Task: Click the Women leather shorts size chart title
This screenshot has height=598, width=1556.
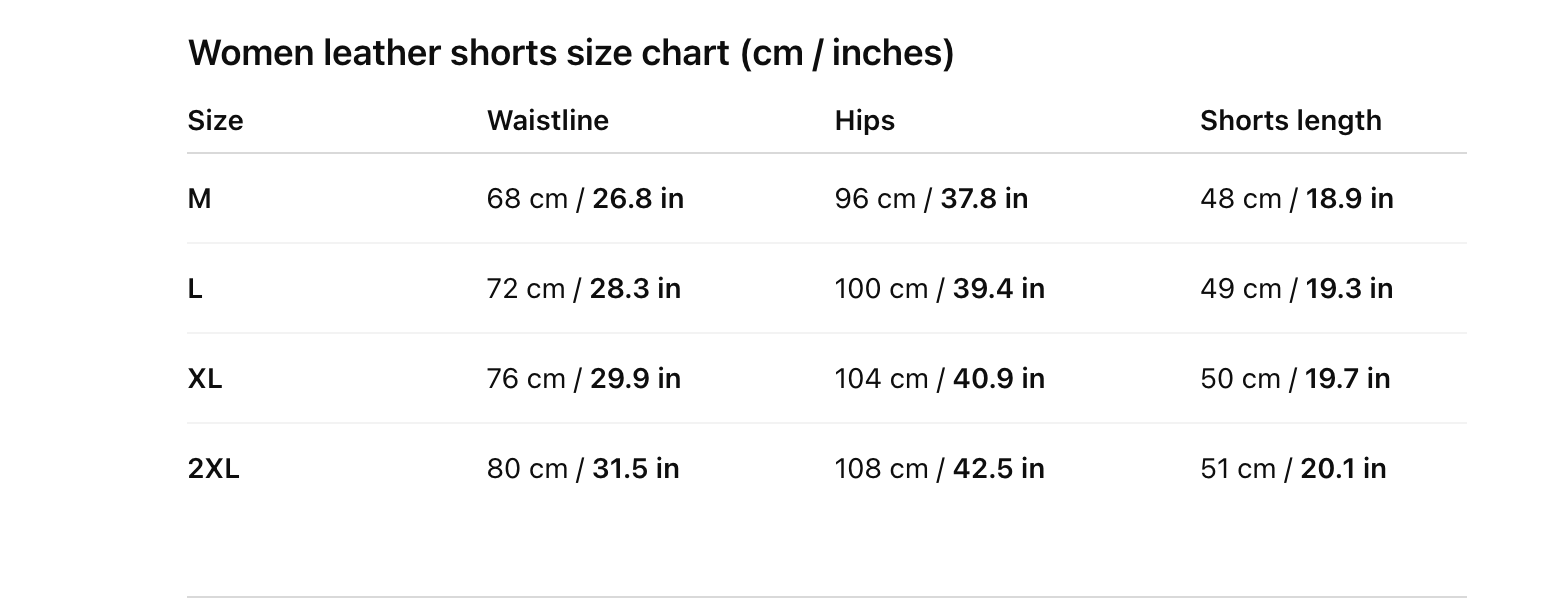Action: (570, 53)
